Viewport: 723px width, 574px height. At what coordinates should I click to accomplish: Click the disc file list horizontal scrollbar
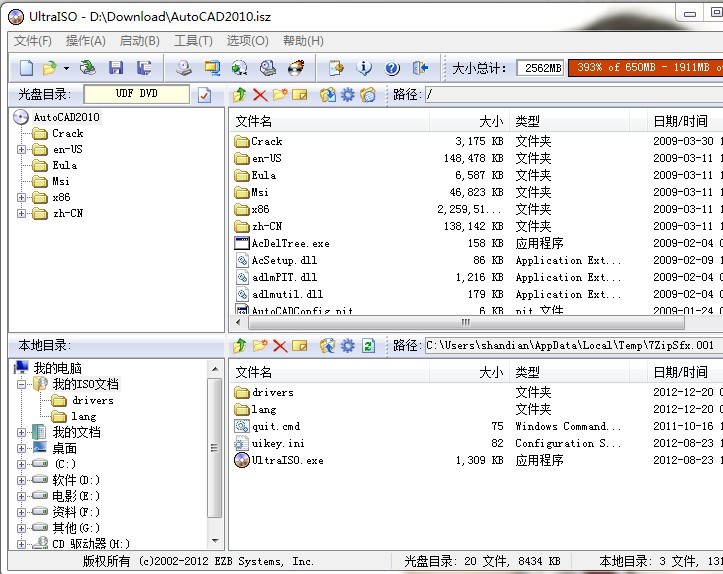(466, 322)
